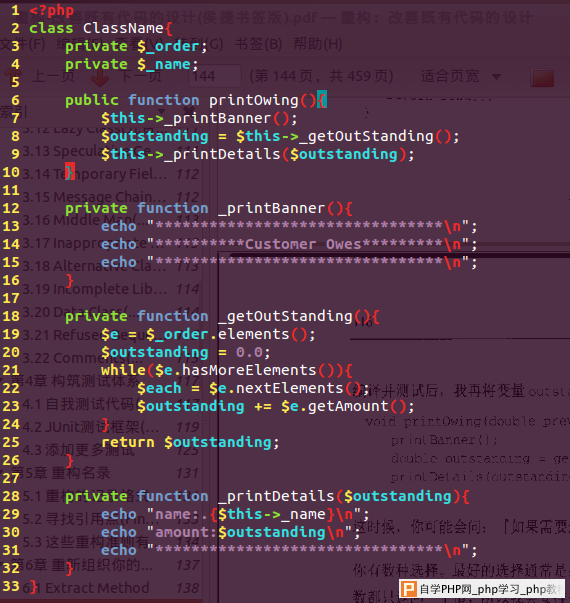
Task: Select the 3.15 Message Chain index entry
Action: pos(112,197)
